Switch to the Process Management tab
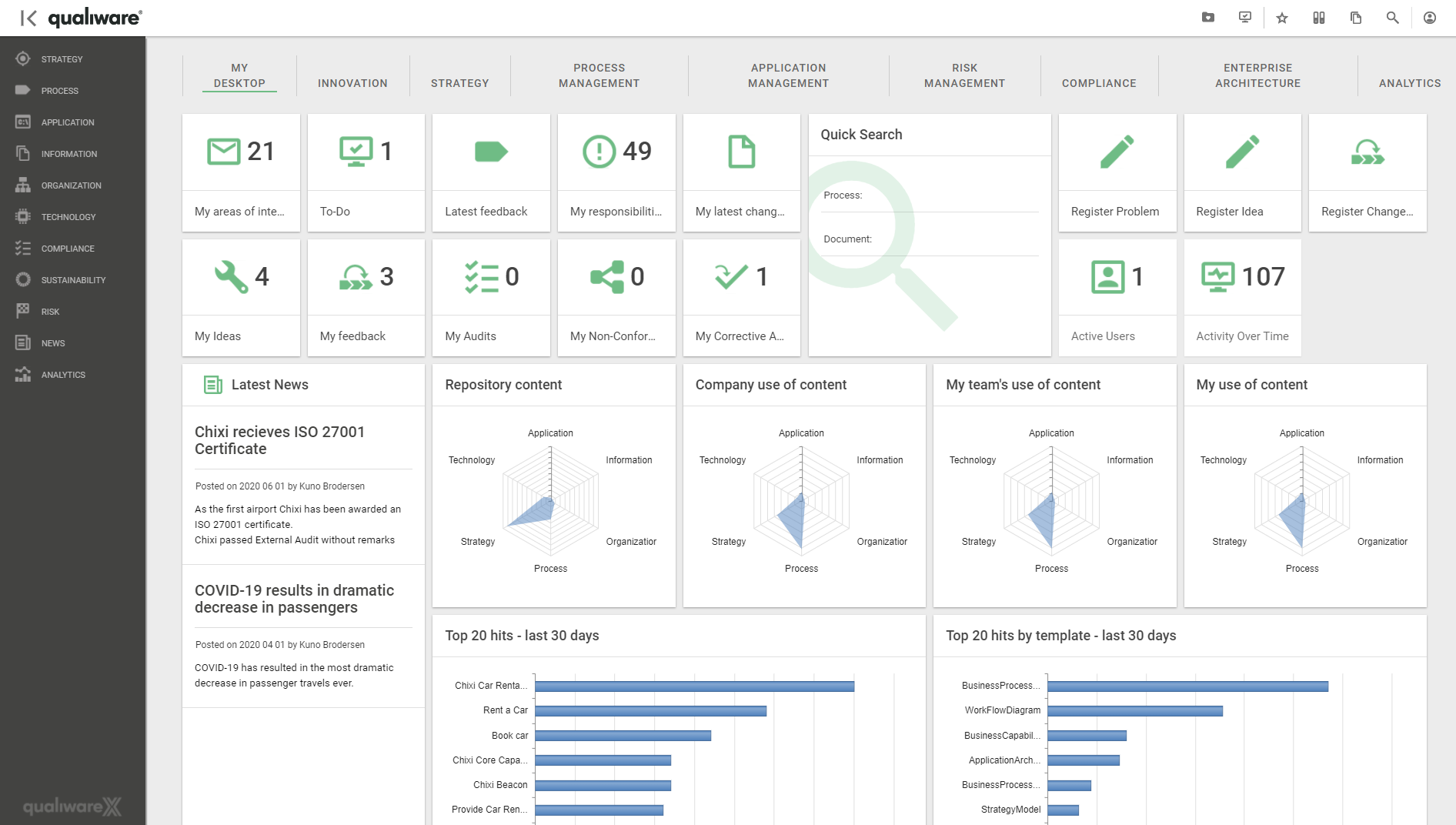1456x825 pixels. (599, 75)
